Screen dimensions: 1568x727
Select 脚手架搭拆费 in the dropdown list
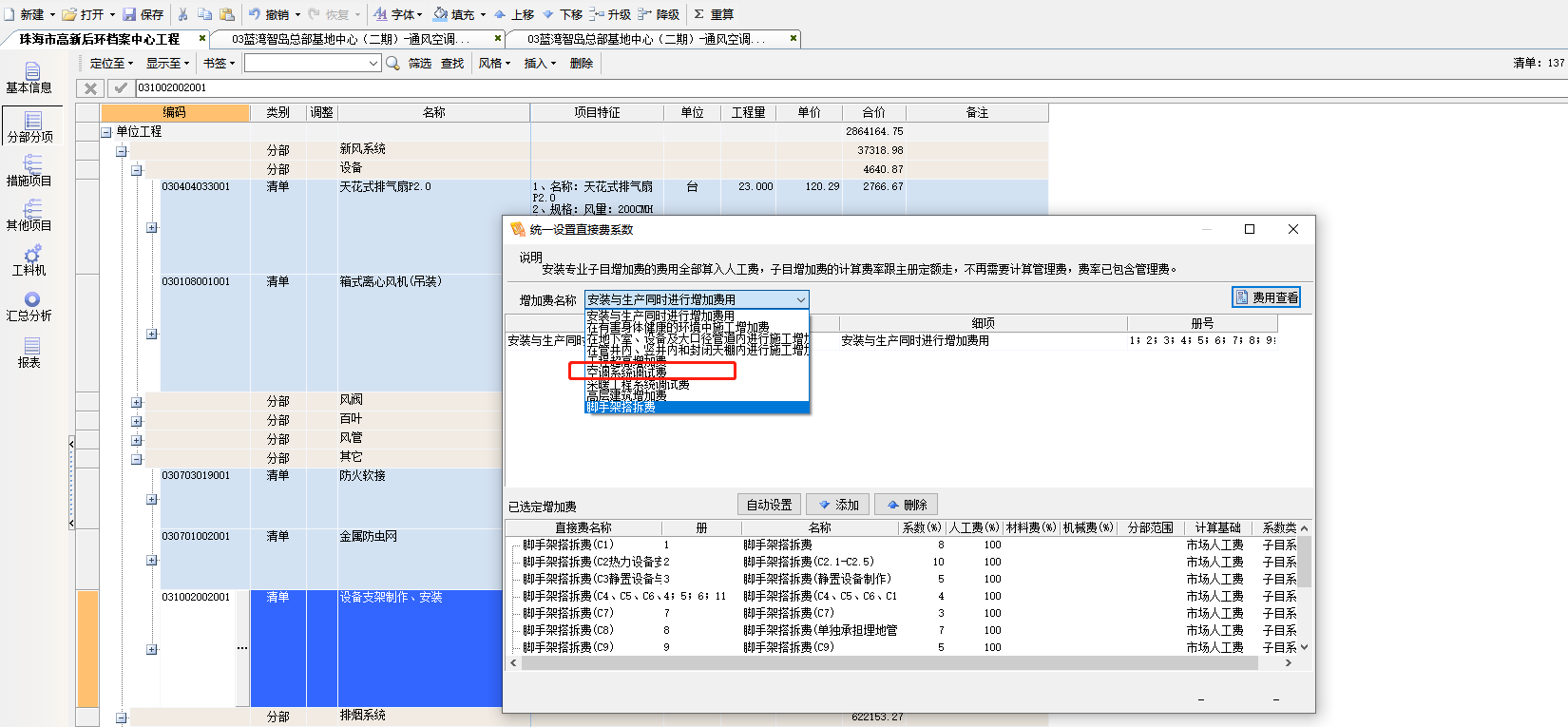[697, 407]
